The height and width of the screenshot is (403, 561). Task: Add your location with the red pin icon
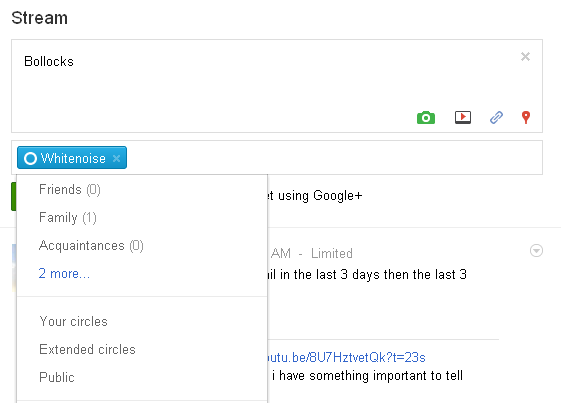[x=526, y=117]
